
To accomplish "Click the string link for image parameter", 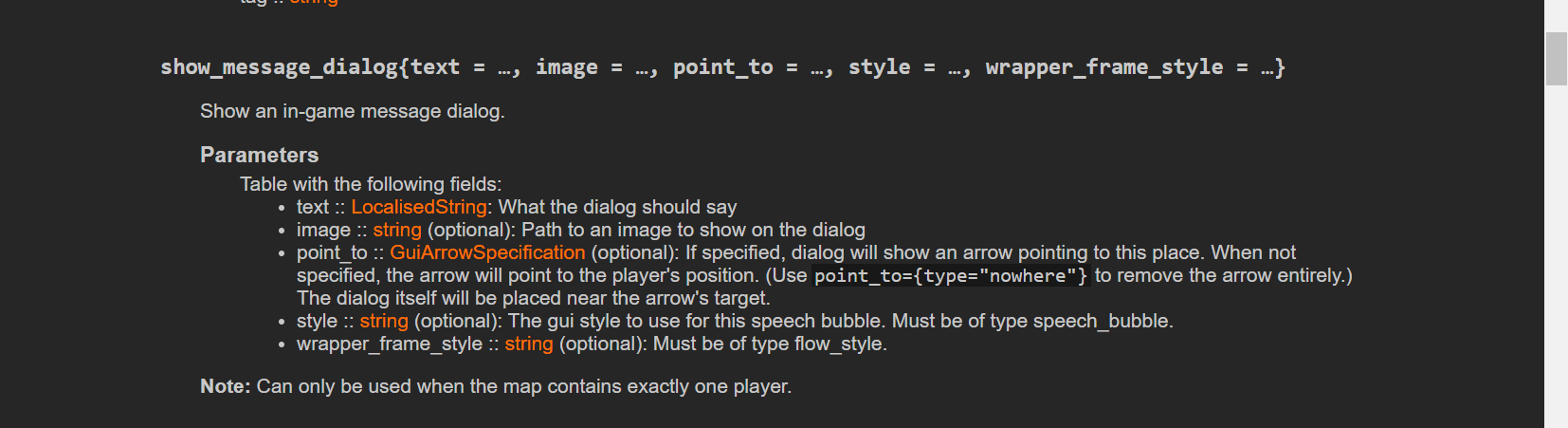I will point(396,230).
